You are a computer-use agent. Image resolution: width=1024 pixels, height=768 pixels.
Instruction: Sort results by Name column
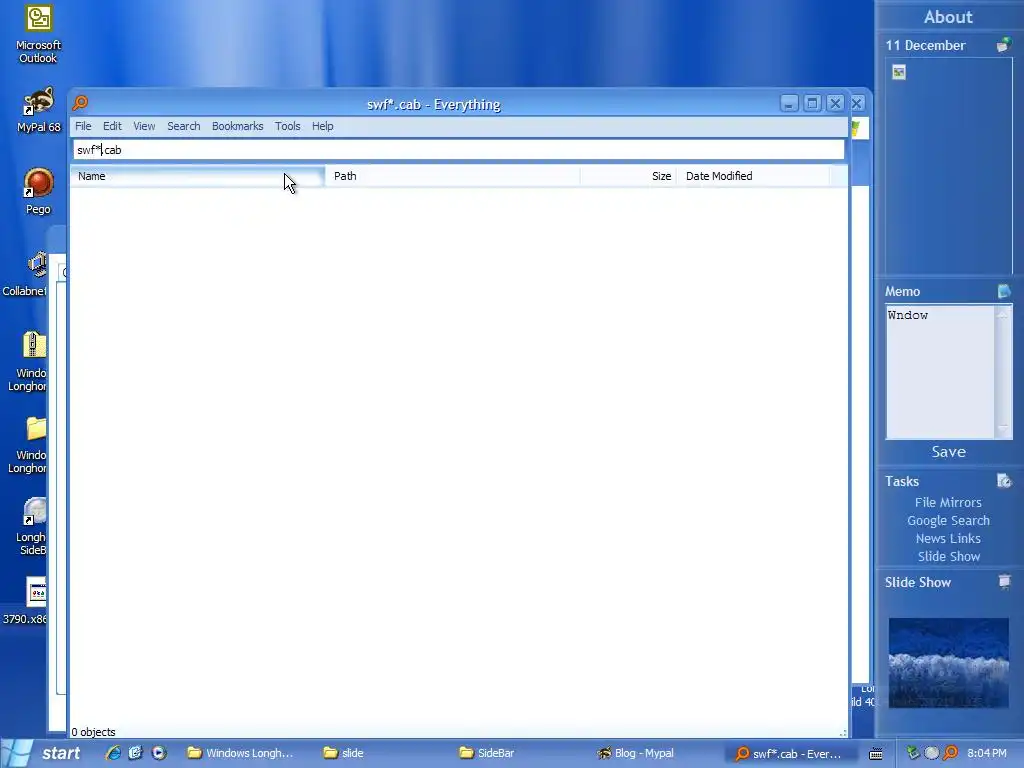[197, 176]
